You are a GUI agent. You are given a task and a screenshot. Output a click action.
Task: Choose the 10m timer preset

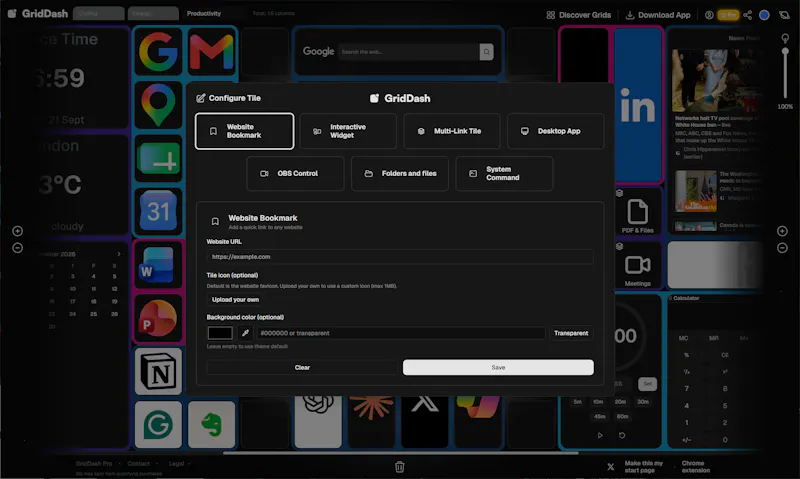(598, 401)
